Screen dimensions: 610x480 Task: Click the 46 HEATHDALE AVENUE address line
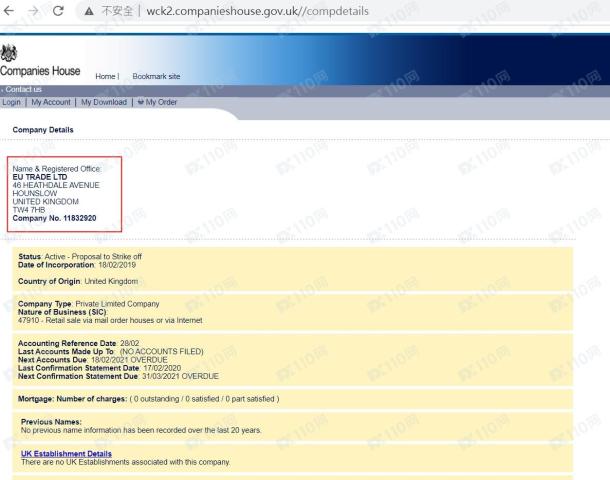click(56, 185)
